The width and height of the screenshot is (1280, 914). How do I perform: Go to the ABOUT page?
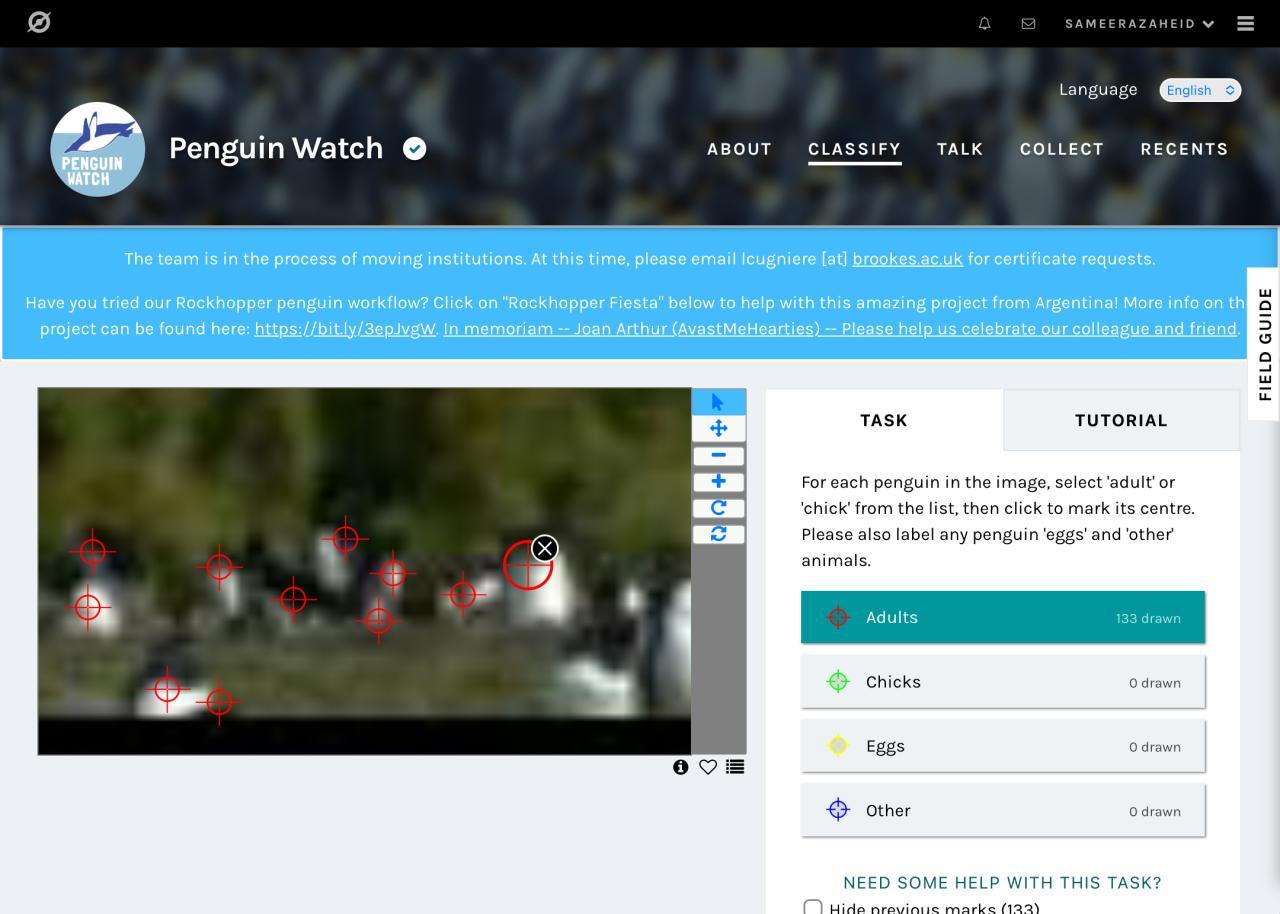click(739, 149)
